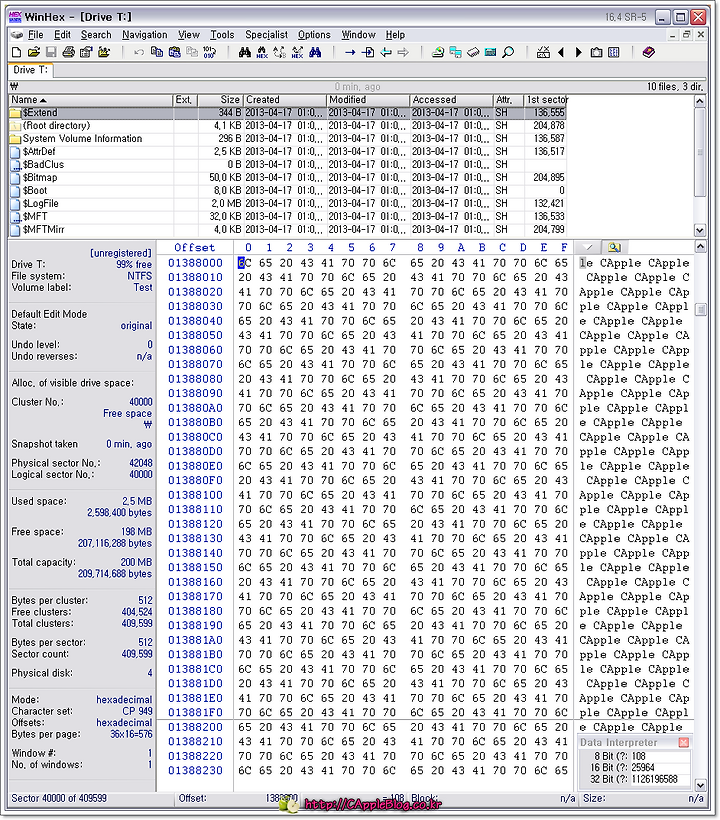Click the black left triangle icon

(x=561, y=52)
